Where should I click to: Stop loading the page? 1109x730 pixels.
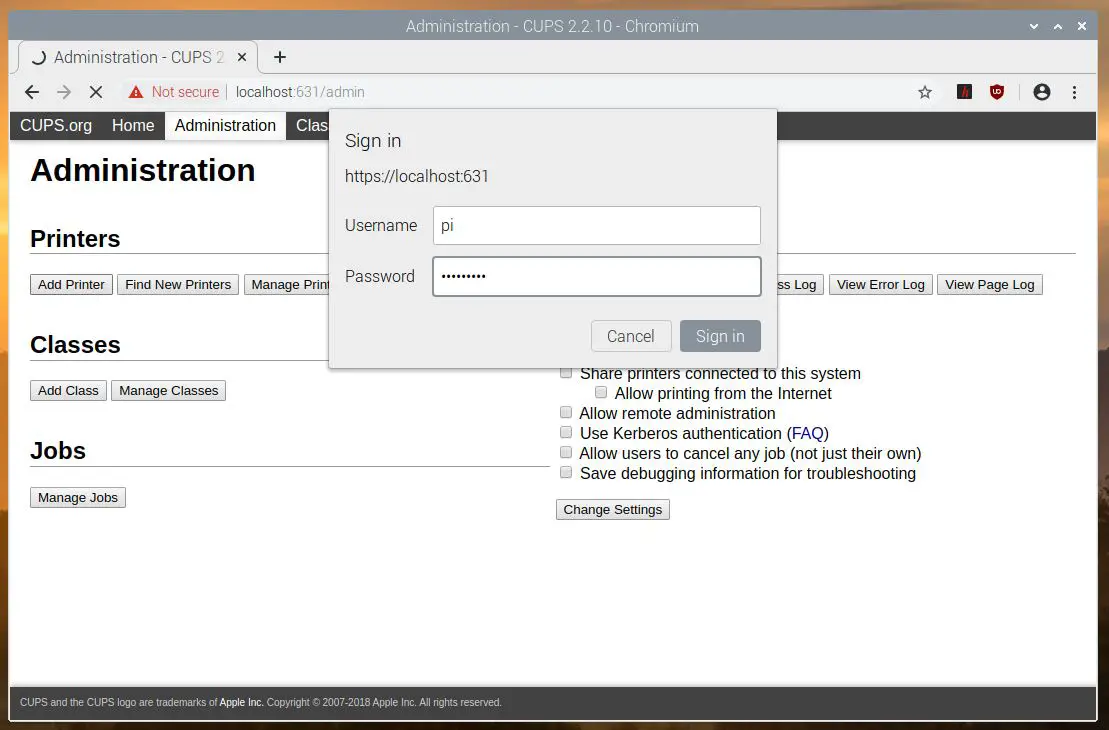coord(96,92)
